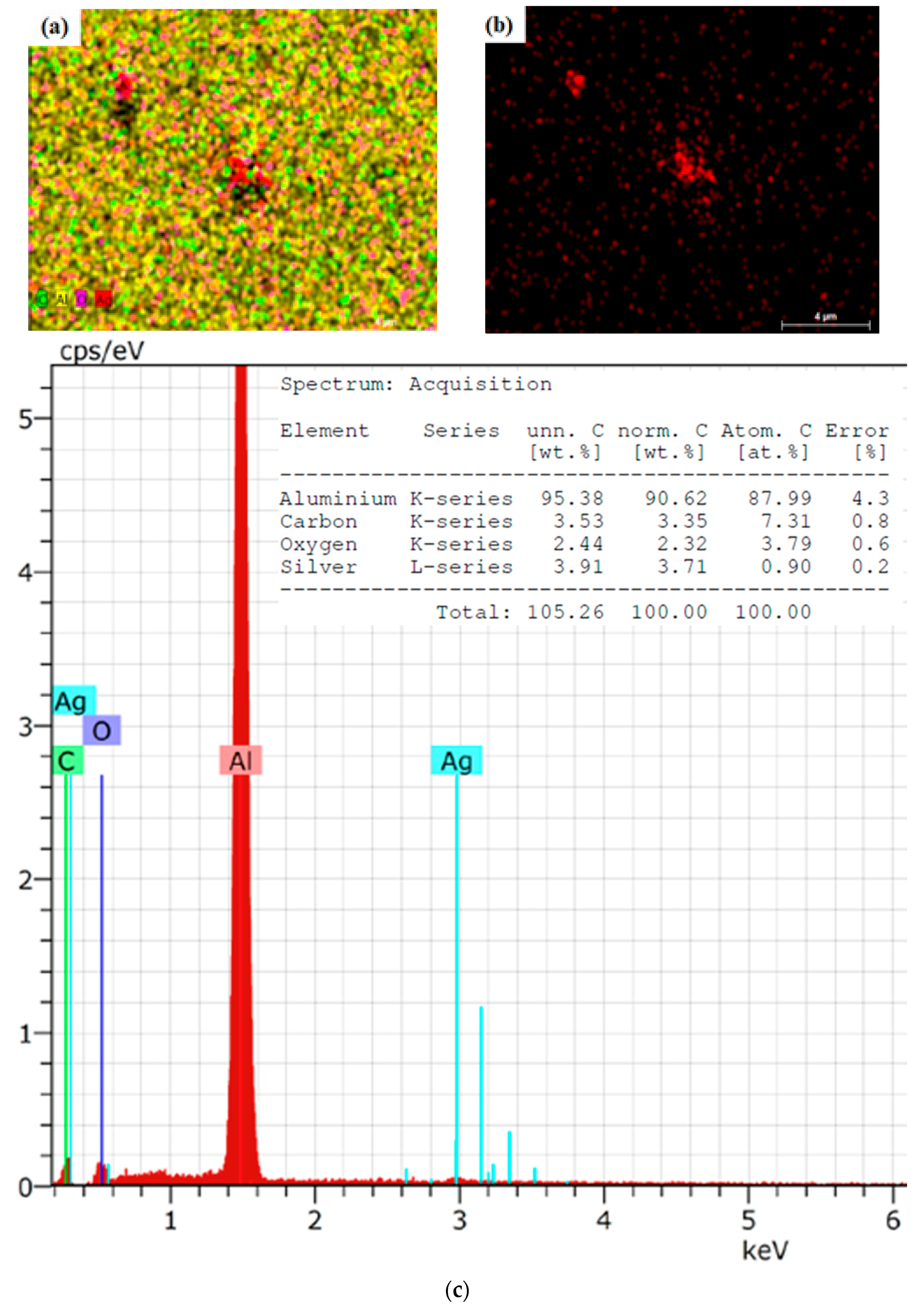The height and width of the screenshot is (1316, 920).
Task: Click the panel label (a)
Action: click(55, 27)
